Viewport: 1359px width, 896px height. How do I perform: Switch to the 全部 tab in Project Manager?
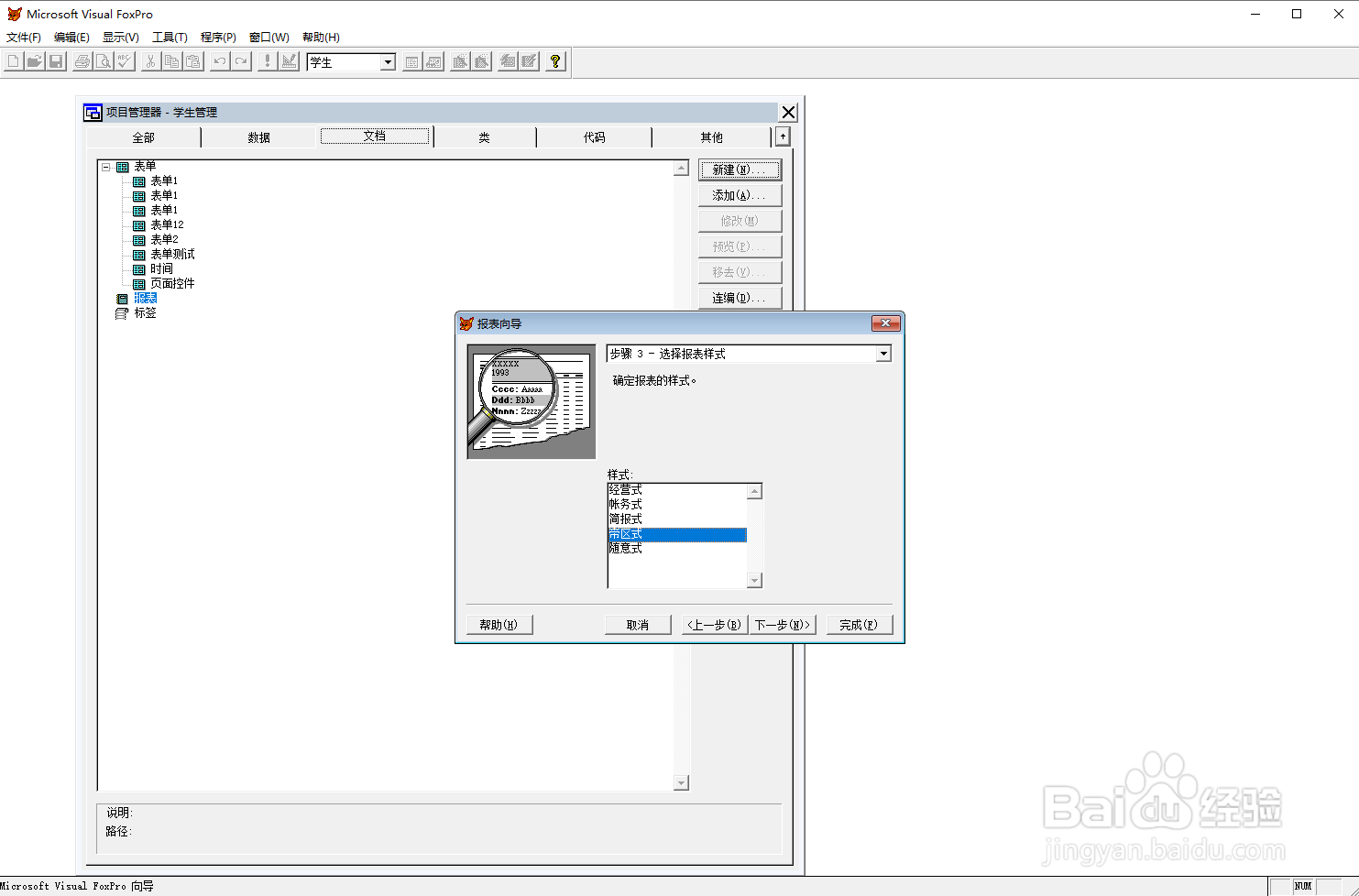144,137
